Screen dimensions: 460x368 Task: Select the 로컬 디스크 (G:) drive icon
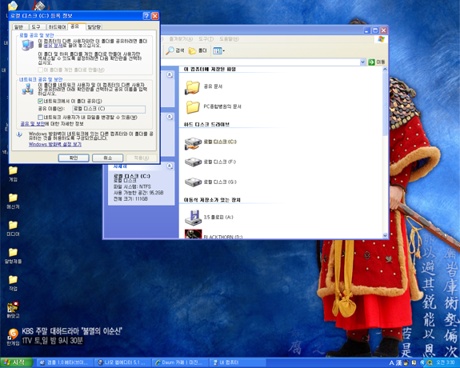(x=193, y=182)
